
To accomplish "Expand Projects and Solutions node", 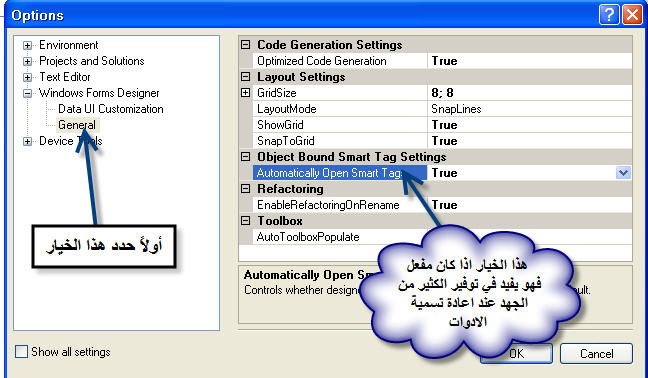I will (x=27, y=61).
